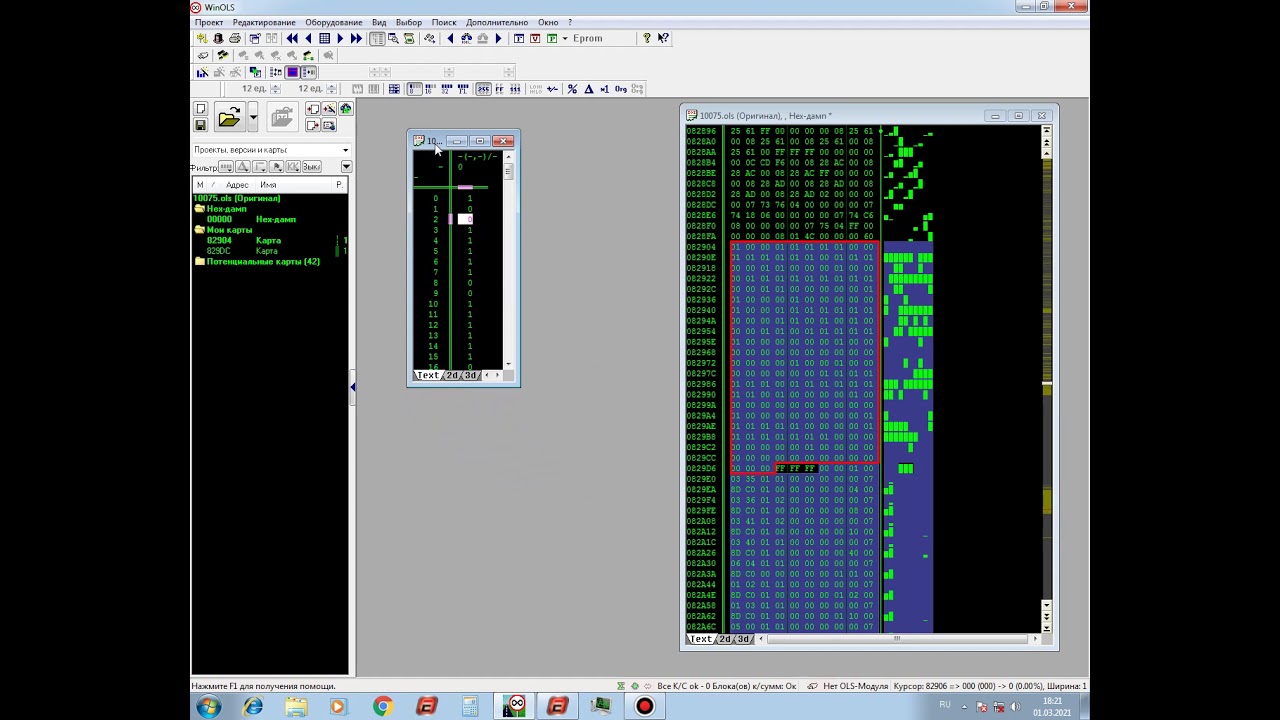Screen dimensions: 1280x720
Task: Click the red V view icon
Action: pyautogui.click(x=535, y=38)
